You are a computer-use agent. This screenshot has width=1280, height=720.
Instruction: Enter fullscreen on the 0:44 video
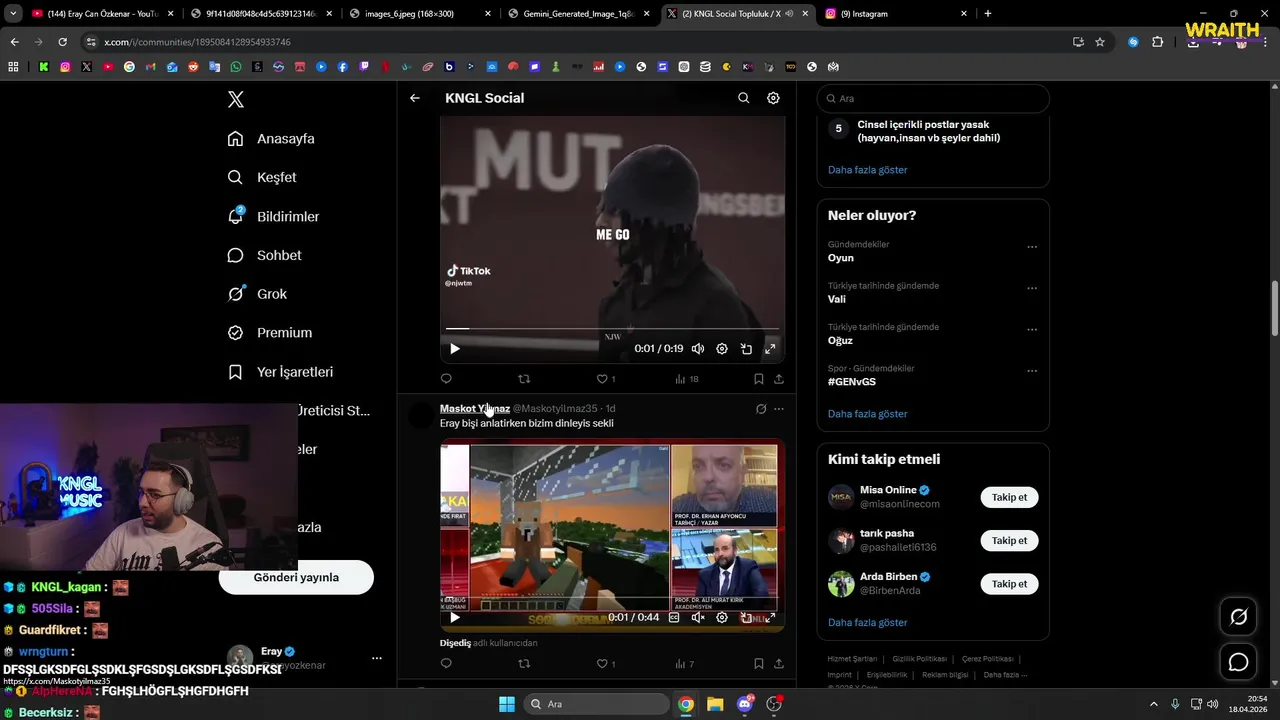click(770, 618)
